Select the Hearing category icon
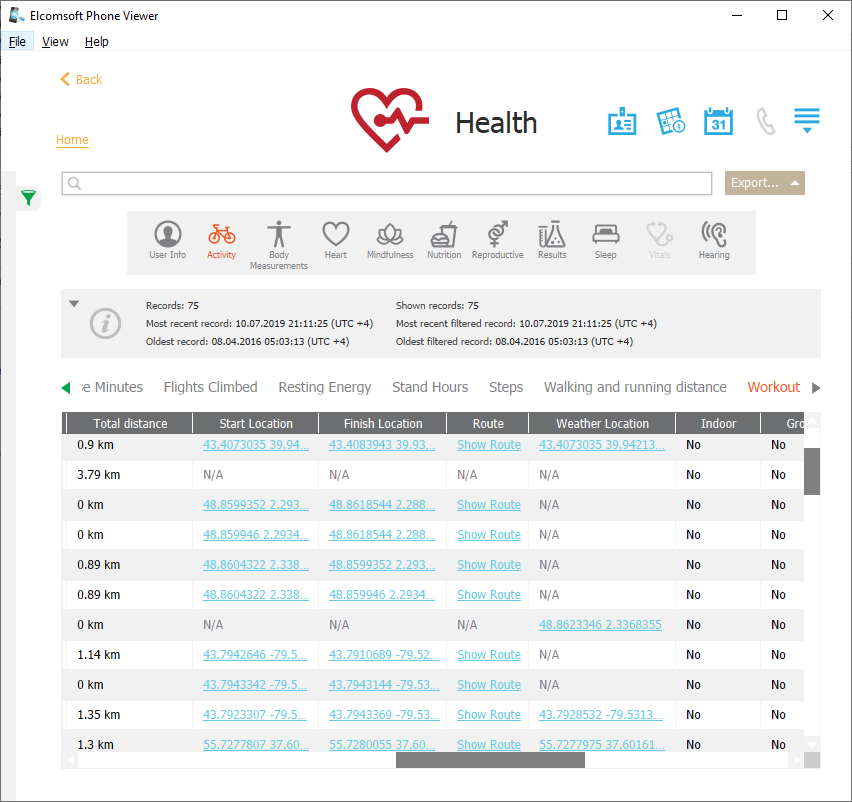 coord(713,241)
